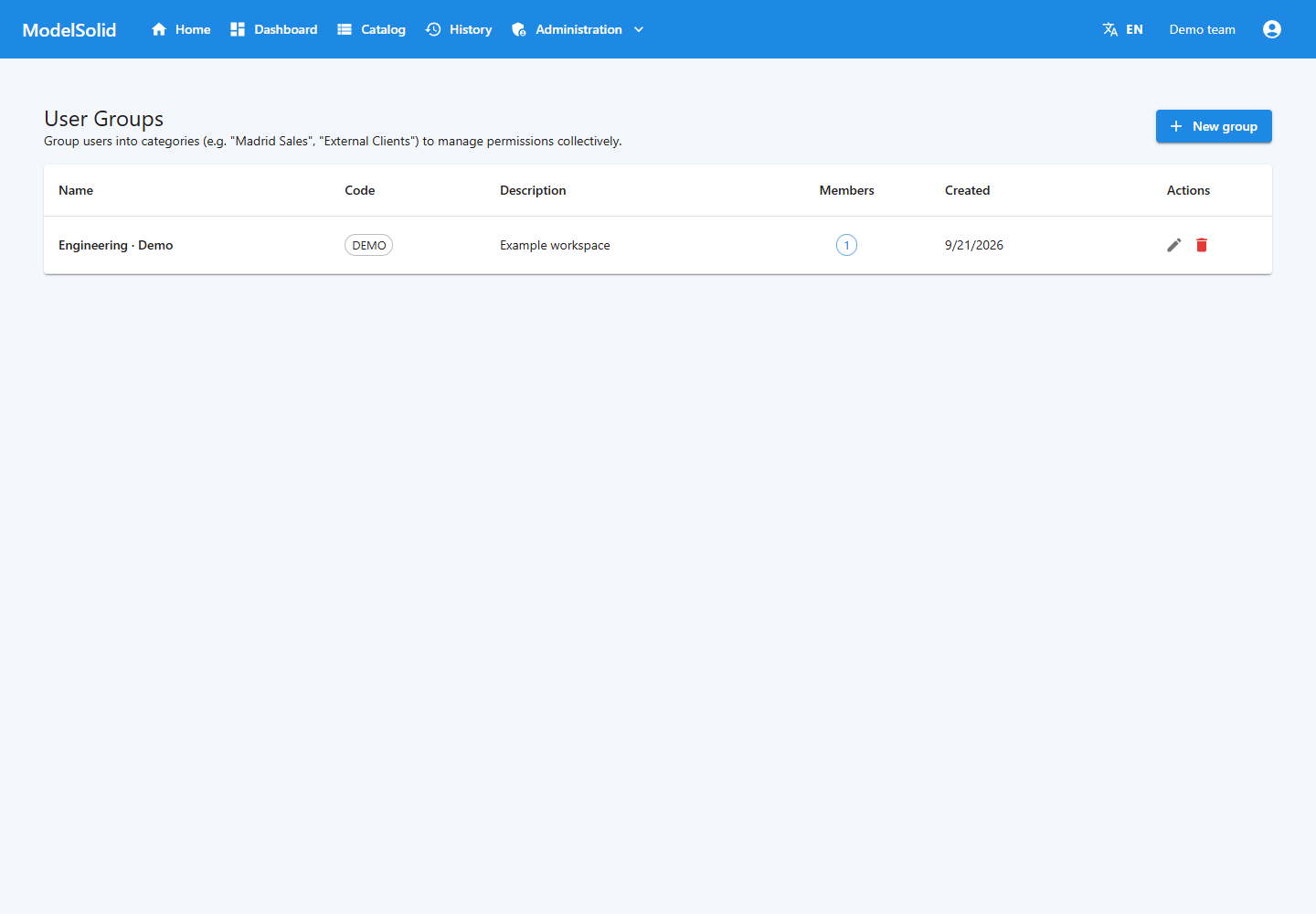Open the Dashboard menu item

pos(274,29)
